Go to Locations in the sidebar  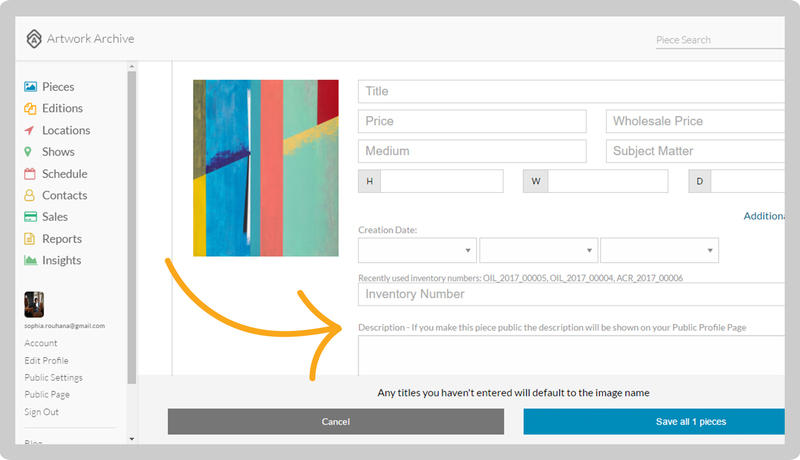pos(66,131)
